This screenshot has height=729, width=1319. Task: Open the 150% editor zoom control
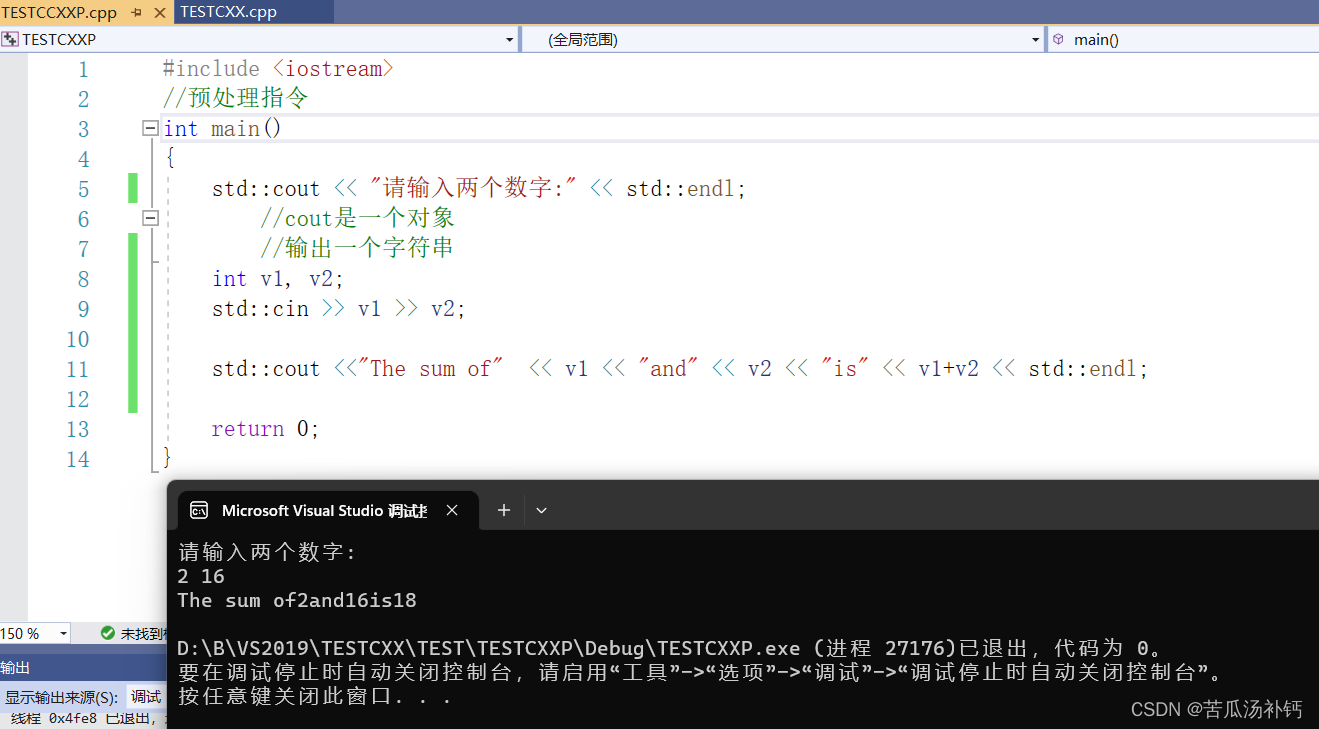tap(34, 633)
